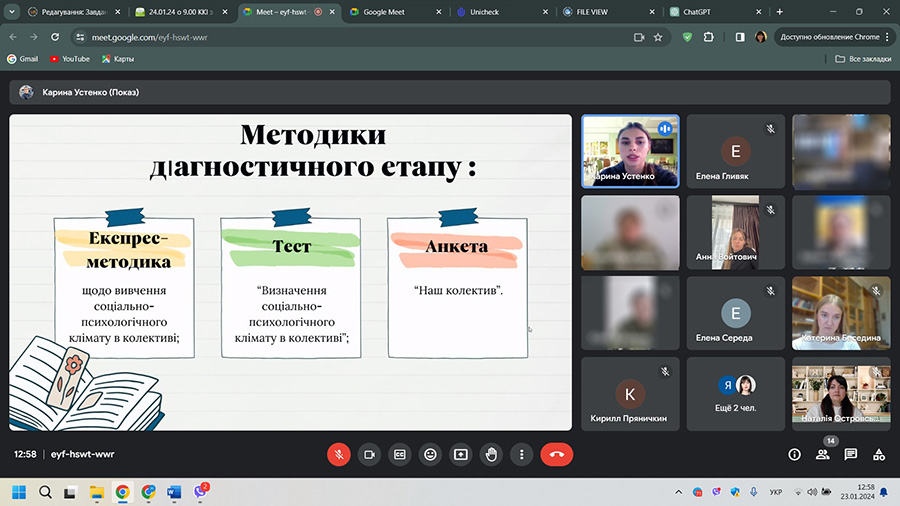Click the present screen icon
This screenshot has width=900, height=506.
coord(461,454)
